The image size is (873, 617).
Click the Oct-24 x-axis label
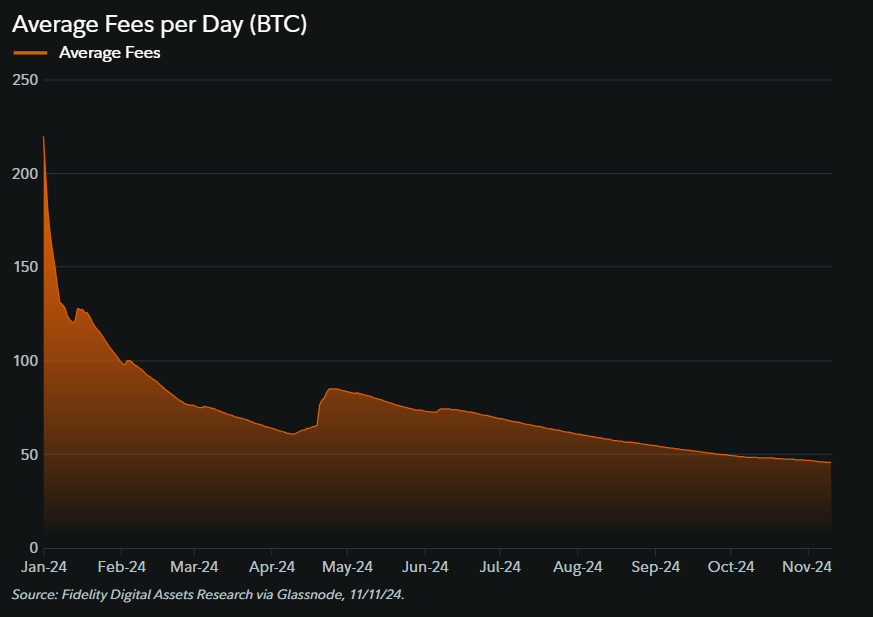click(x=730, y=567)
